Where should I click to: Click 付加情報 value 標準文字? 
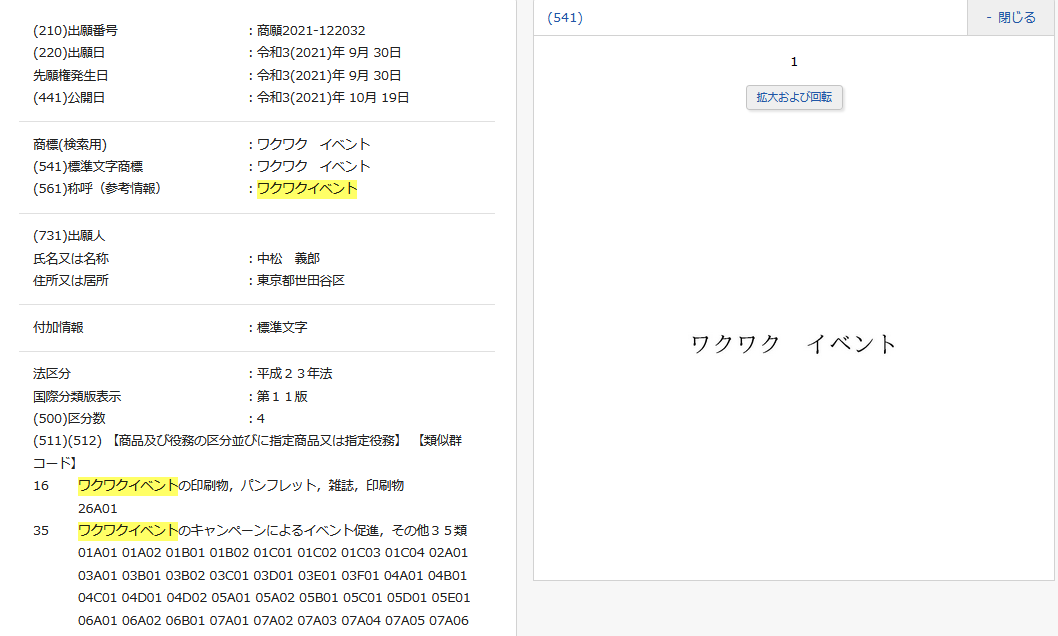tap(282, 328)
